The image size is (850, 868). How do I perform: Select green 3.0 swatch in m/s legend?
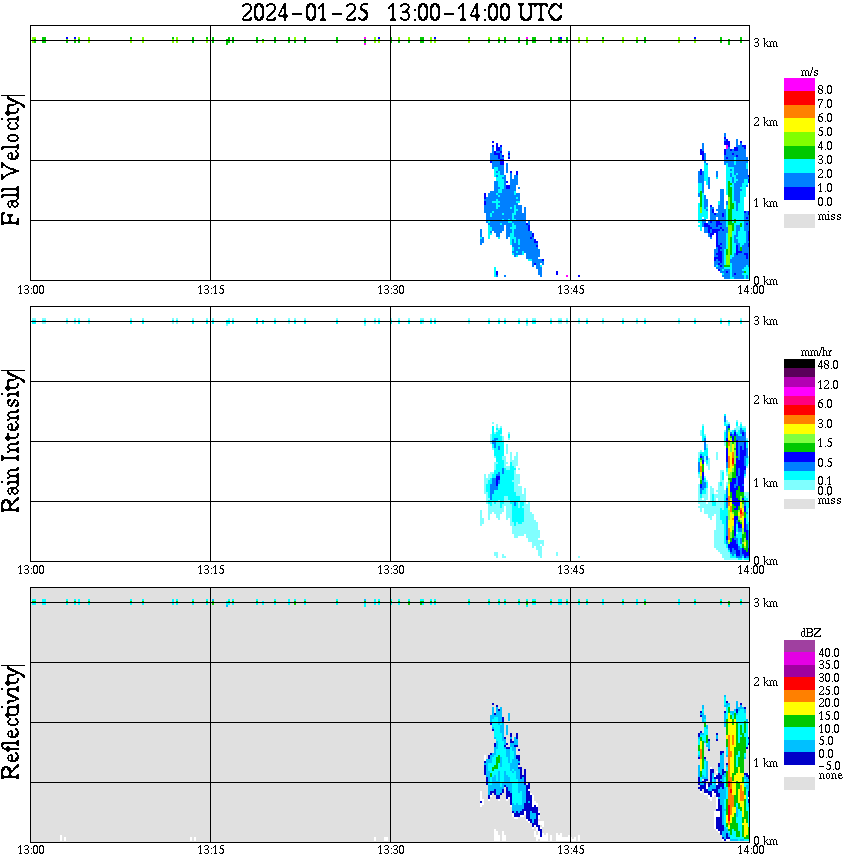click(799, 153)
